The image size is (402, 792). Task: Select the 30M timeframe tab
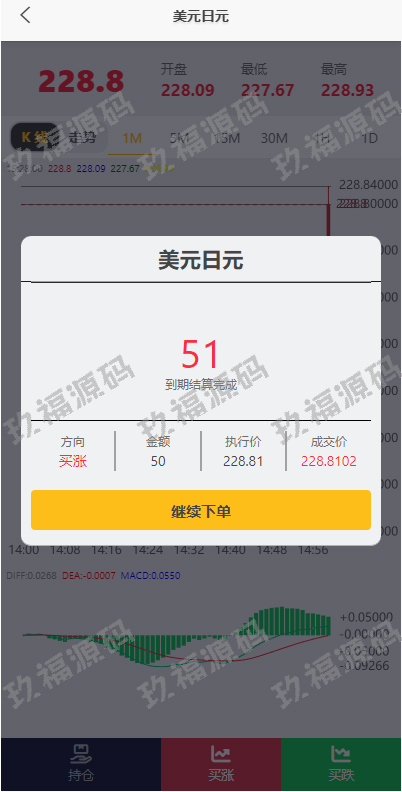coord(274,138)
